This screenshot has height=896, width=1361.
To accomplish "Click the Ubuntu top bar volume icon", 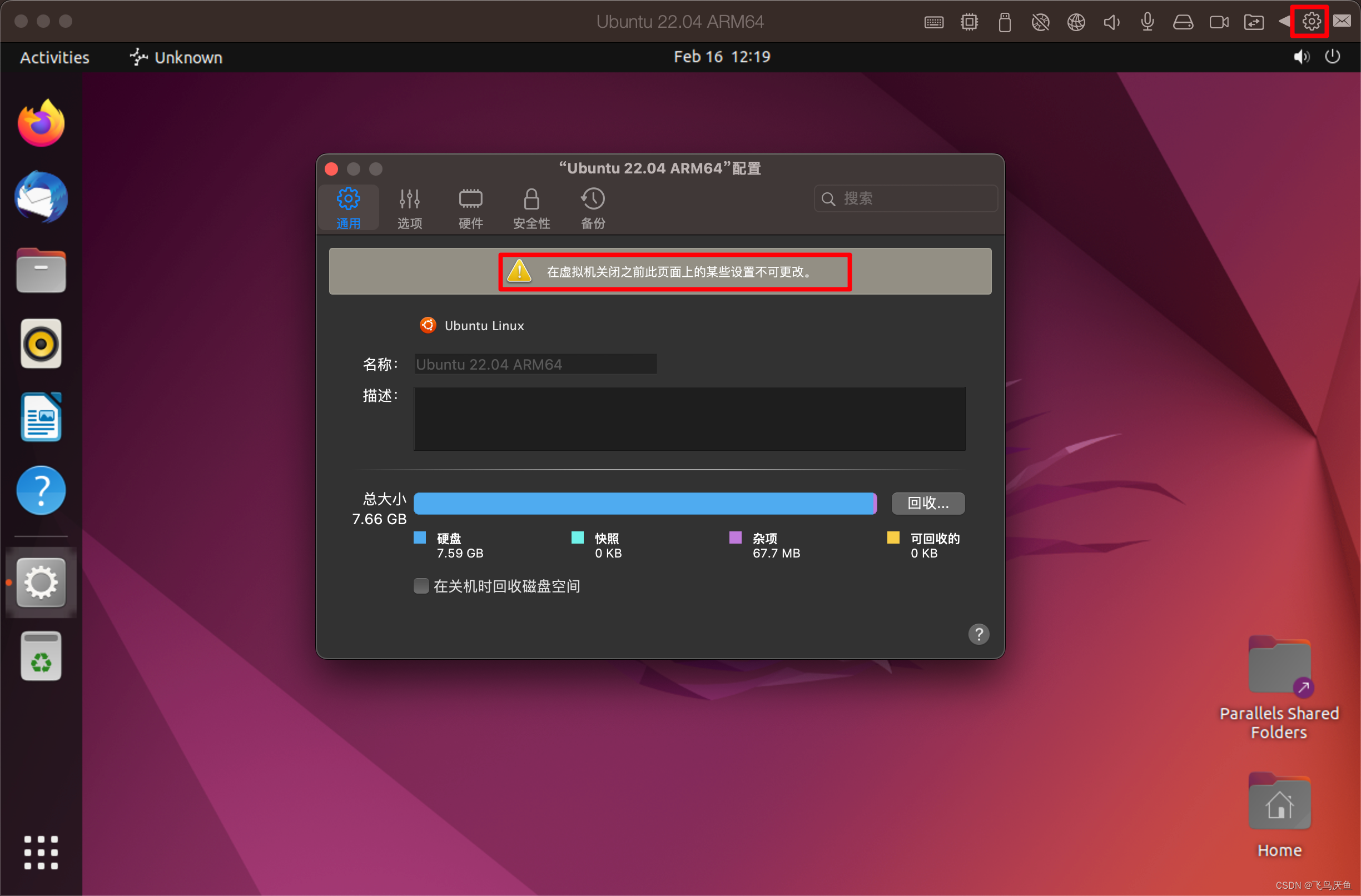I will point(1302,57).
